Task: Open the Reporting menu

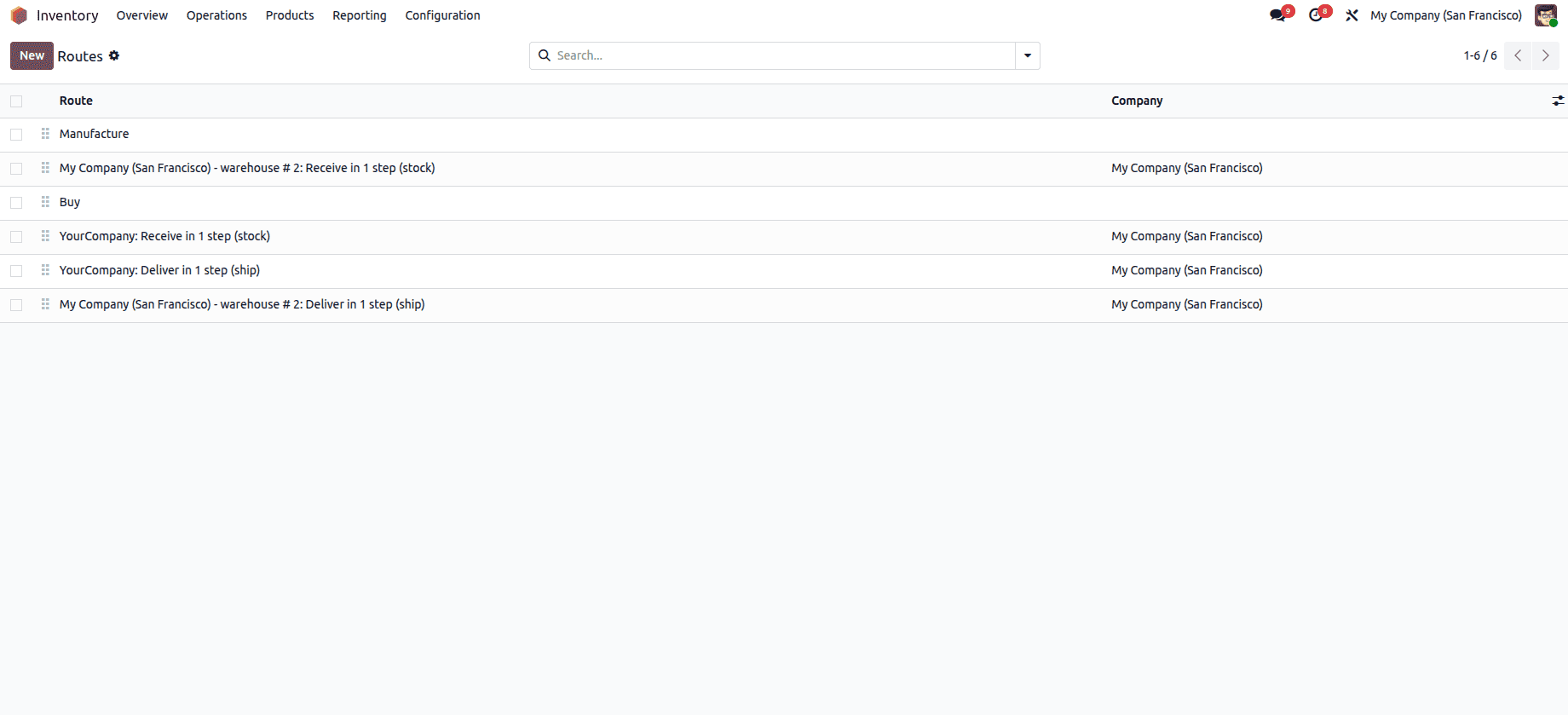Action: pos(360,15)
